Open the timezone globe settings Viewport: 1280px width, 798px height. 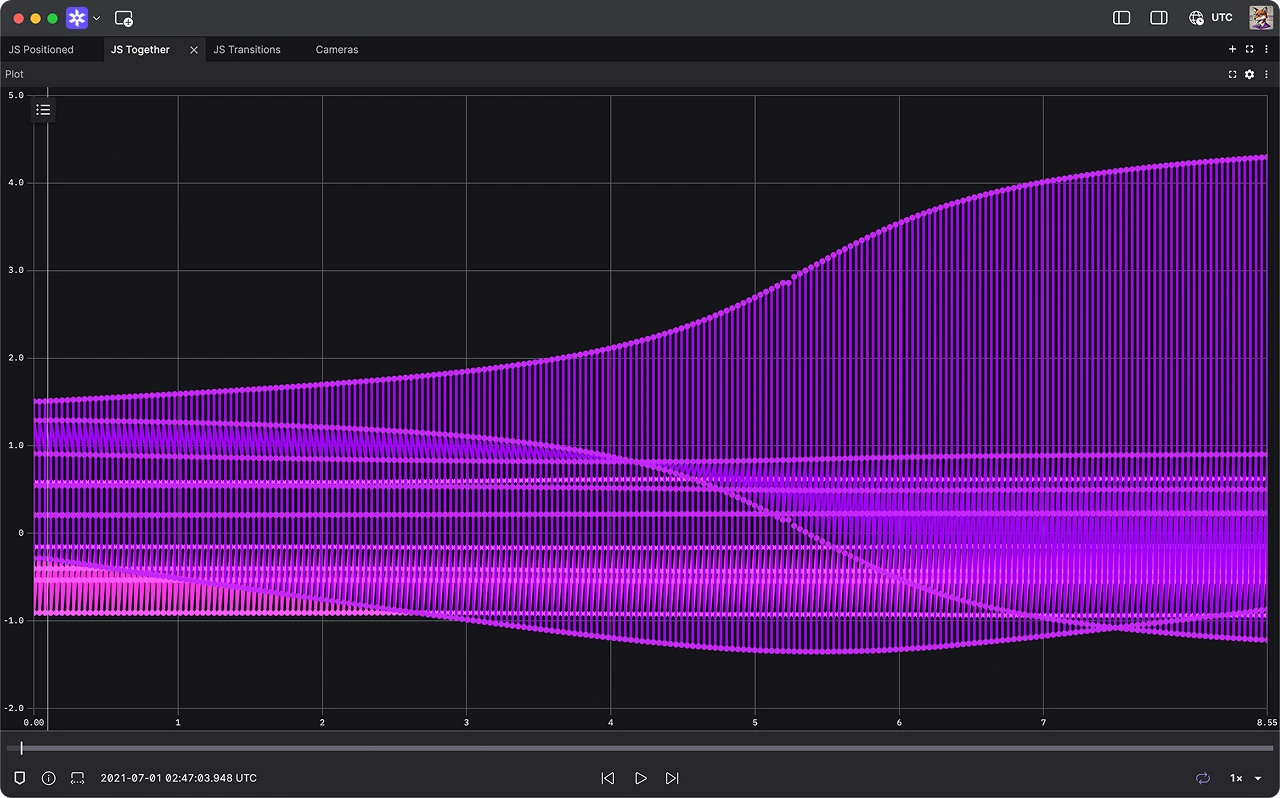click(1196, 18)
